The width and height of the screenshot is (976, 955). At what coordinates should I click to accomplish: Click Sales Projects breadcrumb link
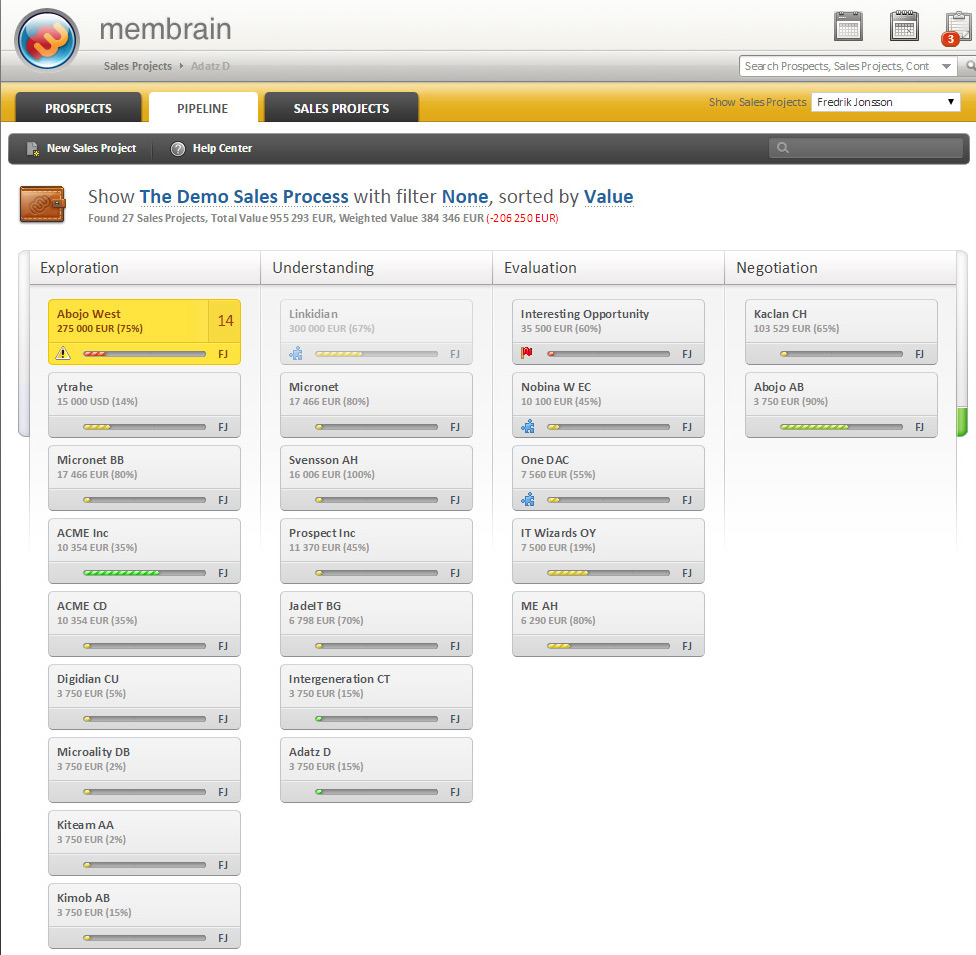point(138,66)
